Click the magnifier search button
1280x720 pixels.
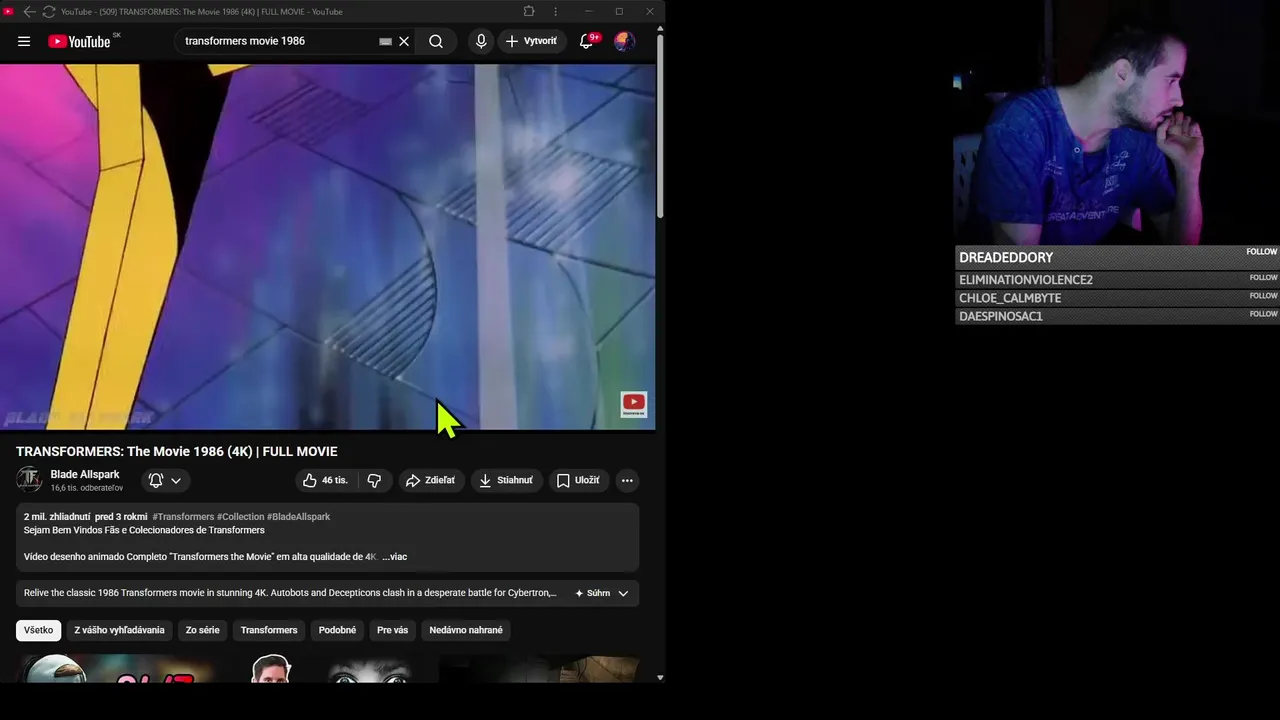[x=436, y=41]
